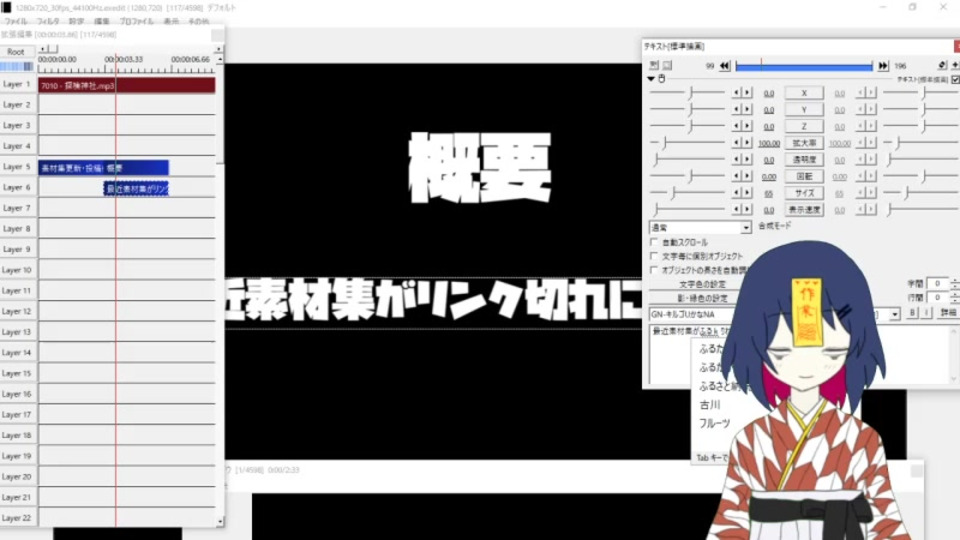Image resolution: width=960 pixels, height=540 pixels.
Task: Increase 行間 spacing with spinner
Action: (955, 294)
